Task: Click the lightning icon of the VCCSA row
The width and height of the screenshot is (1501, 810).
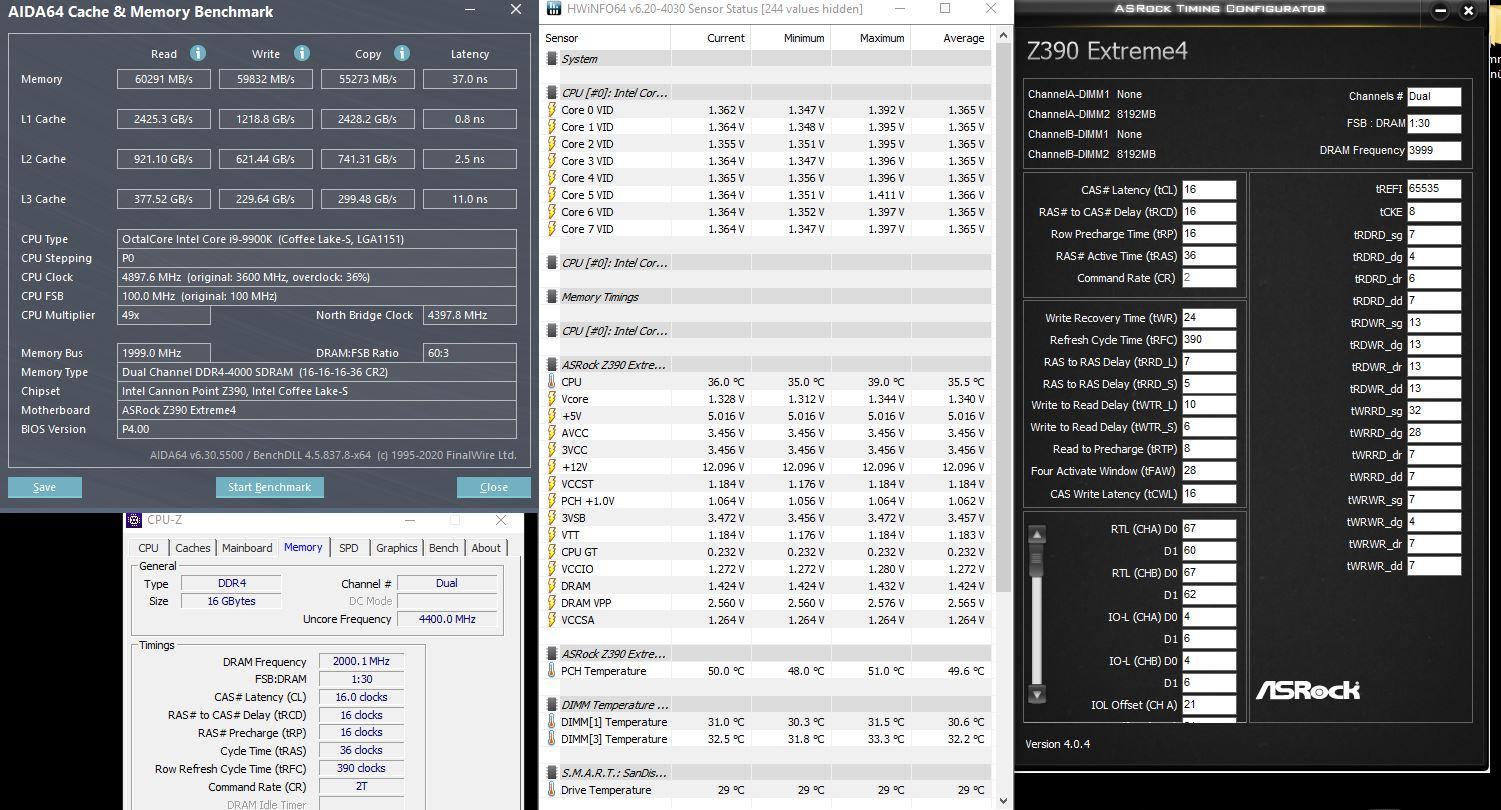Action: click(x=551, y=620)
